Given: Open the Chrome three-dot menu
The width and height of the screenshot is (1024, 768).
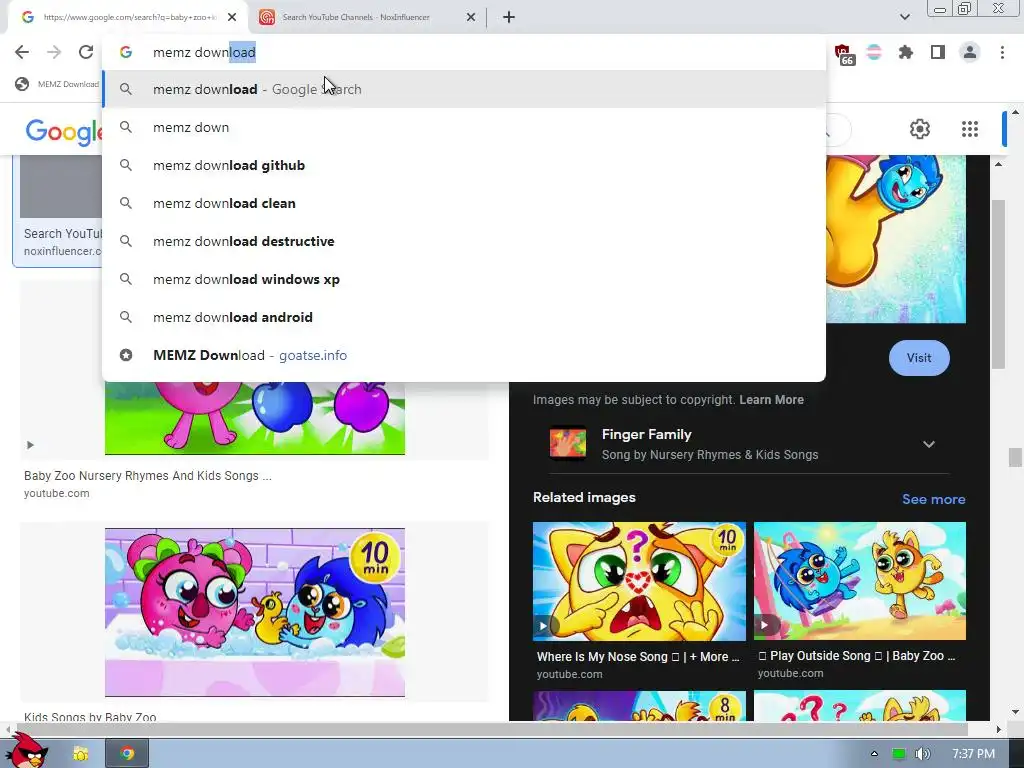Looking at the screenshot, I should pyautogui.click(x=1002, y=52).
